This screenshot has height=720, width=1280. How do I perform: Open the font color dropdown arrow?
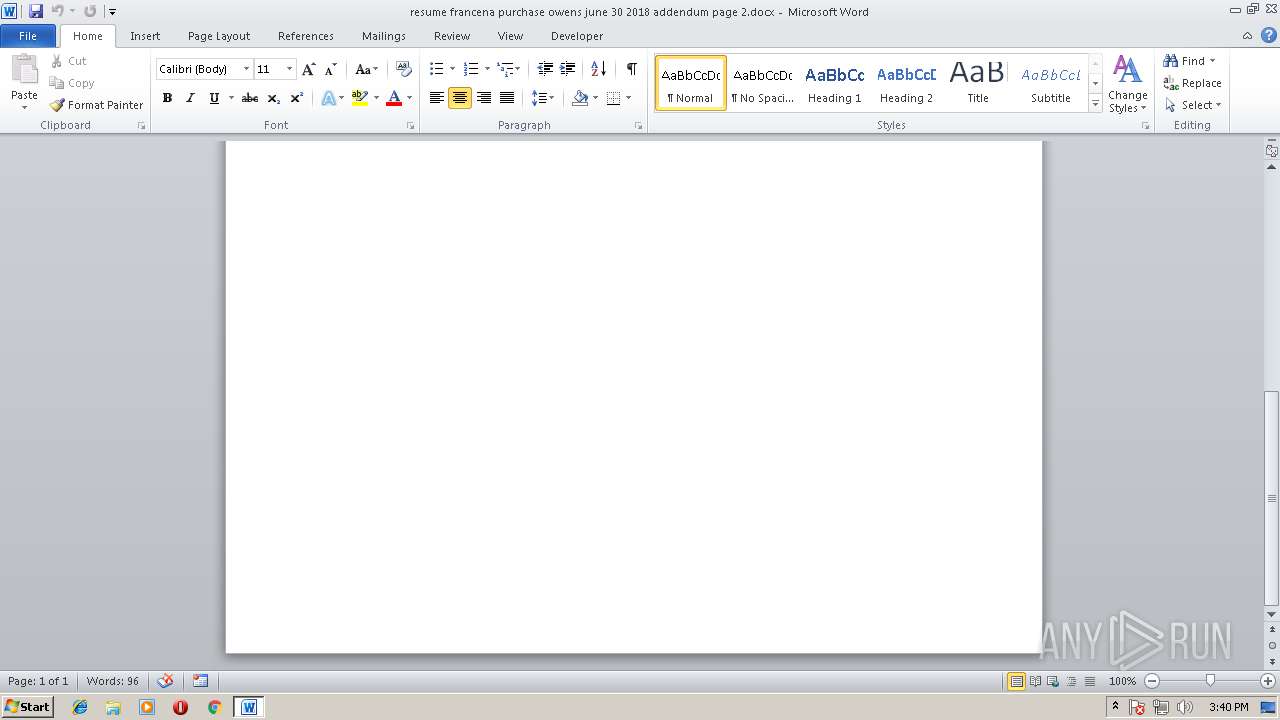[409, 98]
